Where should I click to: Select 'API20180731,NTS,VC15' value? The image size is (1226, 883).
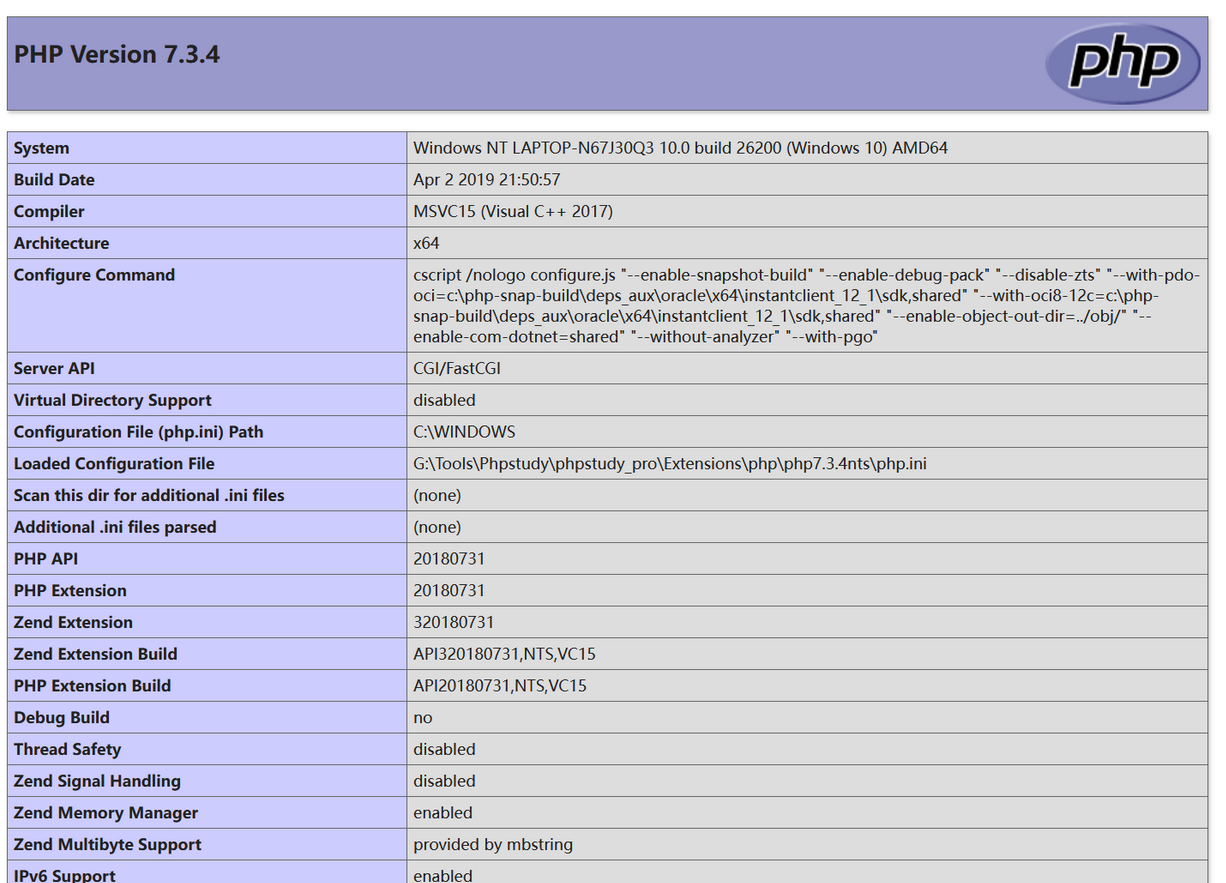click(x=500, y=686)
